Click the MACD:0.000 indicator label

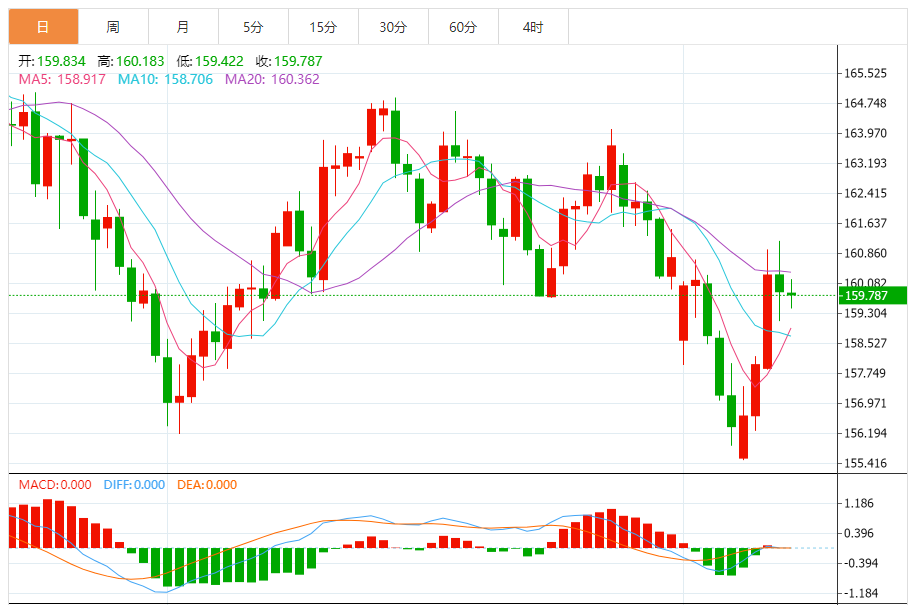point(55,484)
